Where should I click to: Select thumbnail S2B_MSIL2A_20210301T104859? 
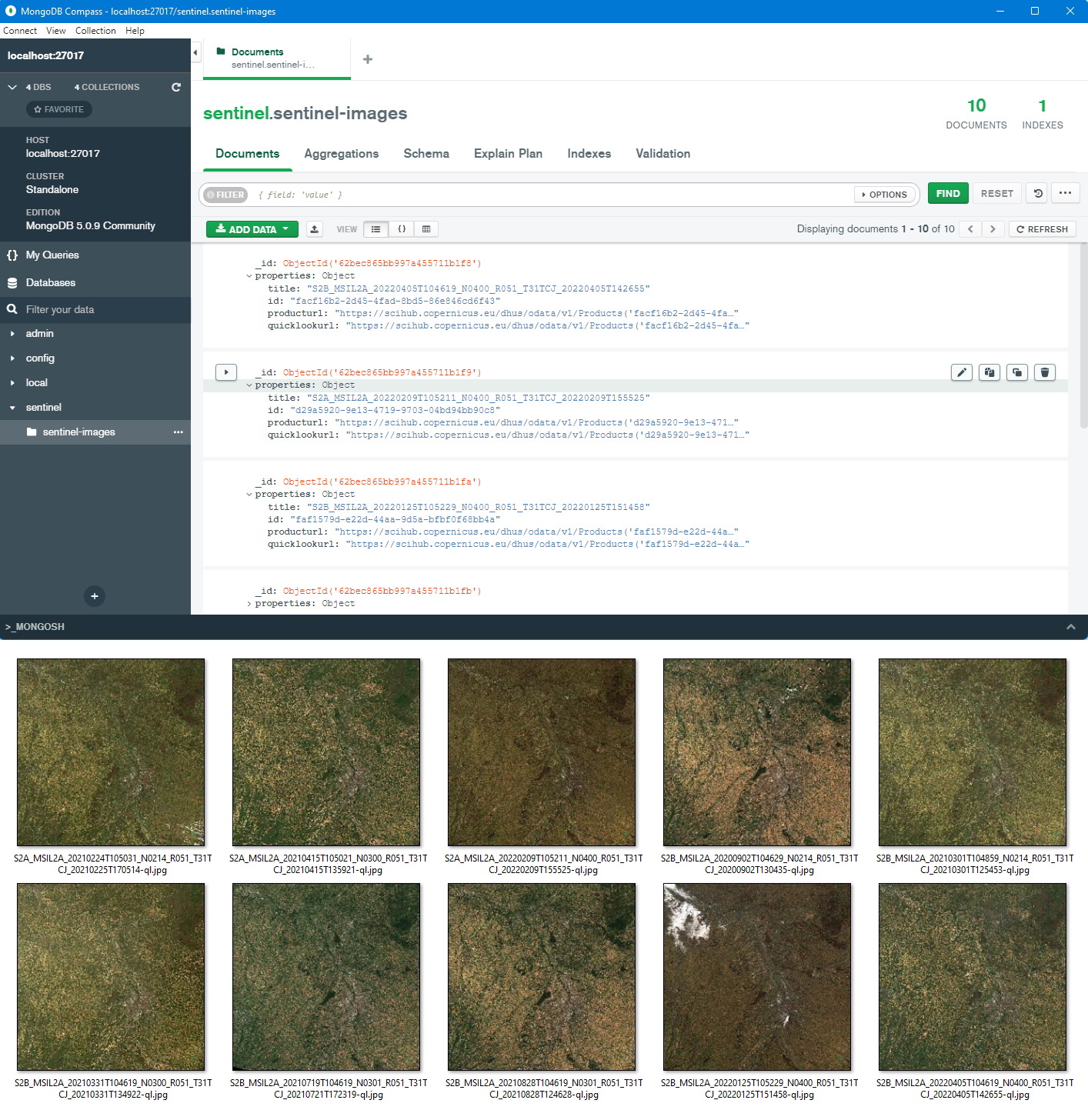tap(973, 752)
